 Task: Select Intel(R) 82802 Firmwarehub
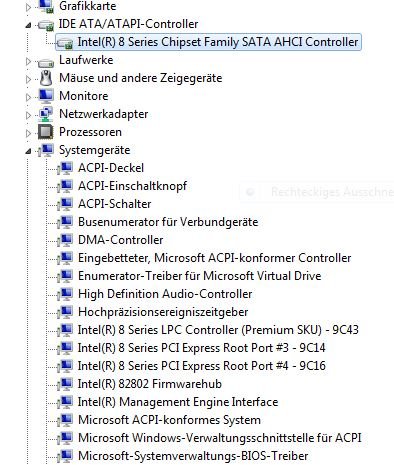pyautogui.click(x=150, y=384)
